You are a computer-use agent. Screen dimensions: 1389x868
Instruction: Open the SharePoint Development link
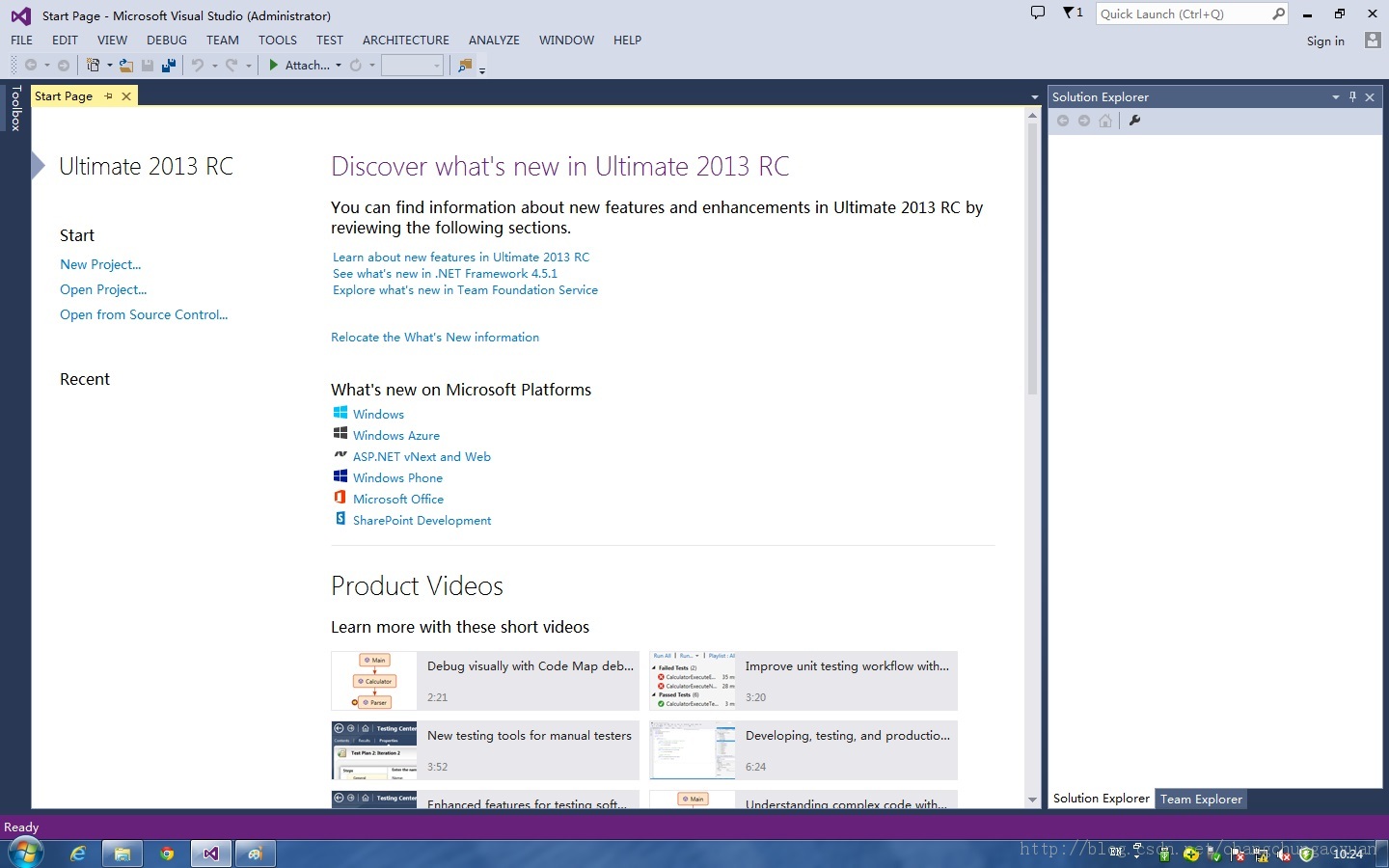coord(422,521)
